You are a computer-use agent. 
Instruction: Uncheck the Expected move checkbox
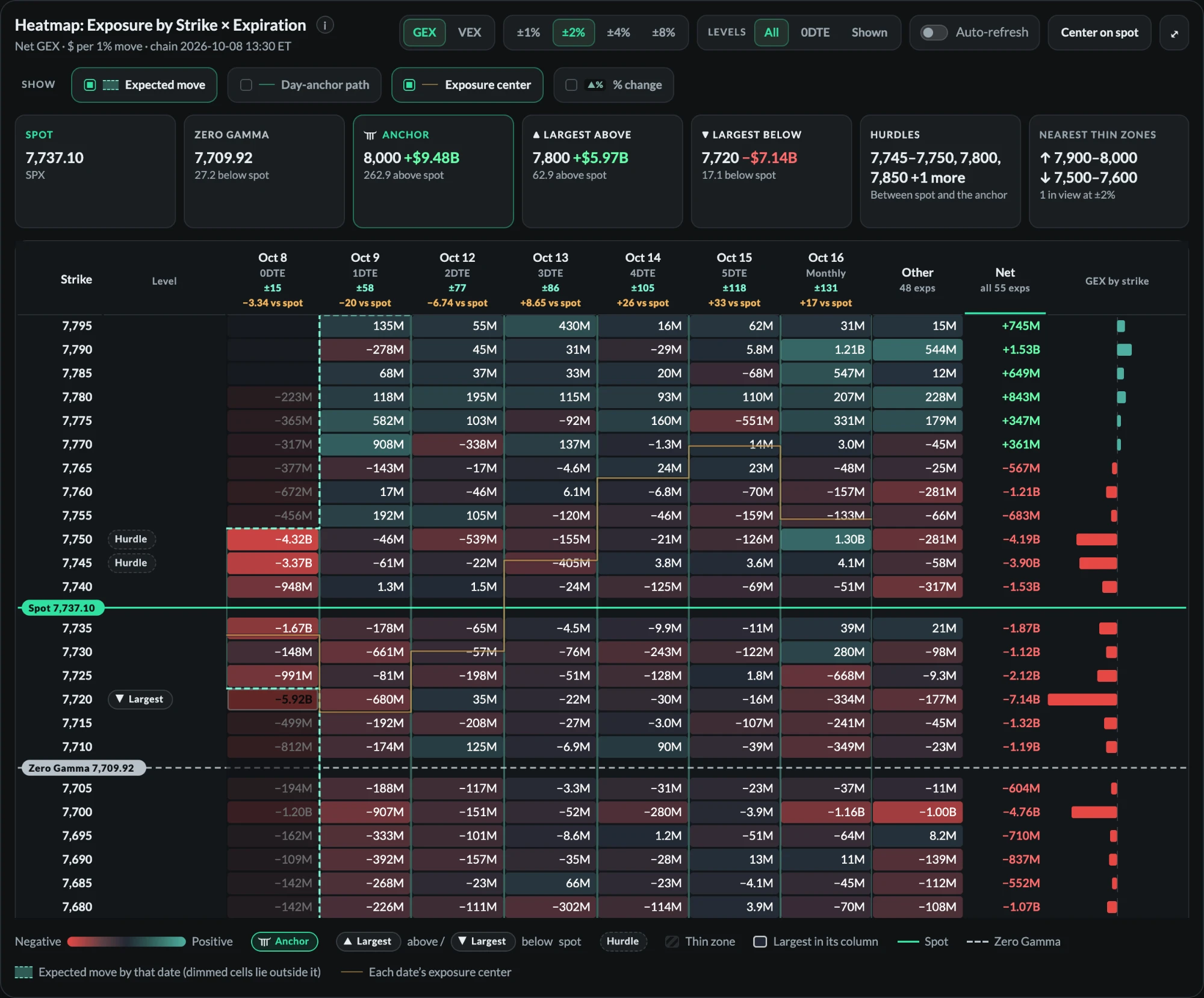coord(90,85)
